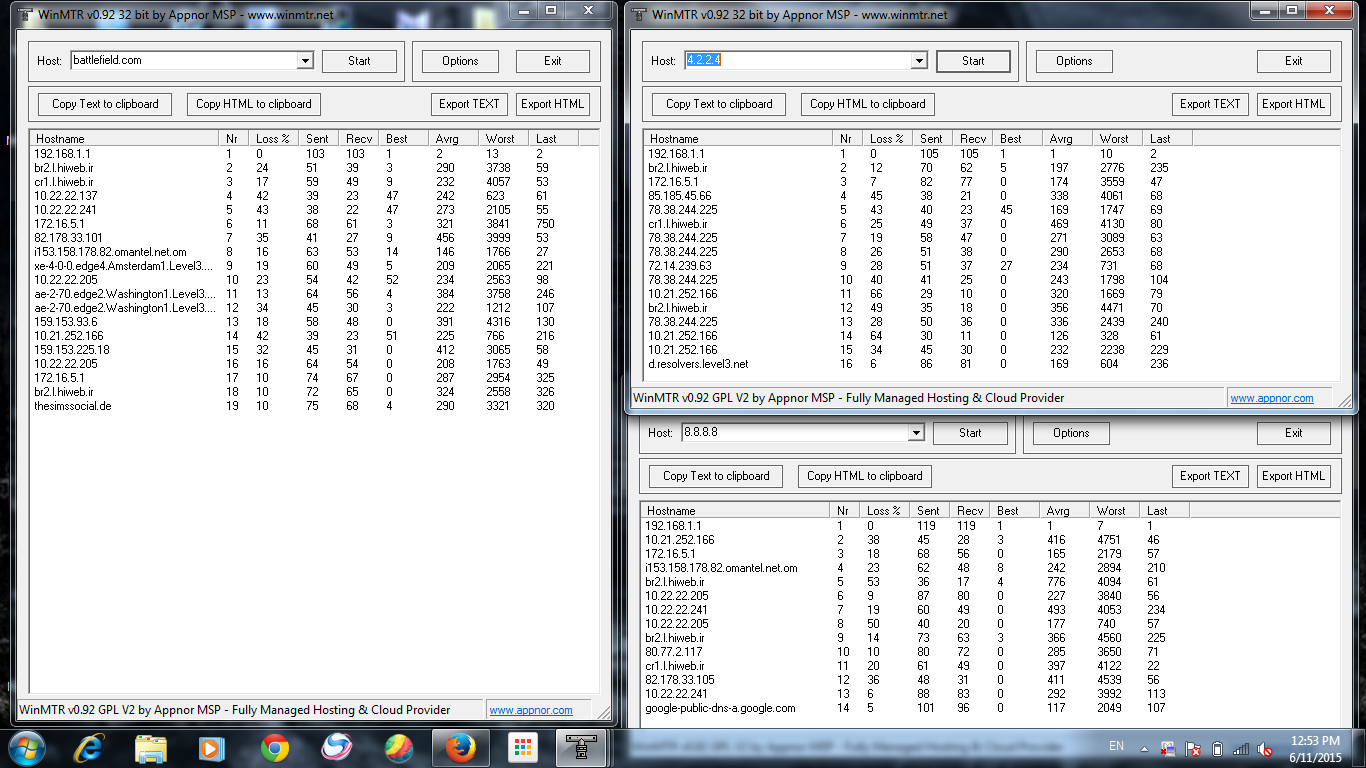Click the wireless signal bars tray icon

tap(1241, 748)
